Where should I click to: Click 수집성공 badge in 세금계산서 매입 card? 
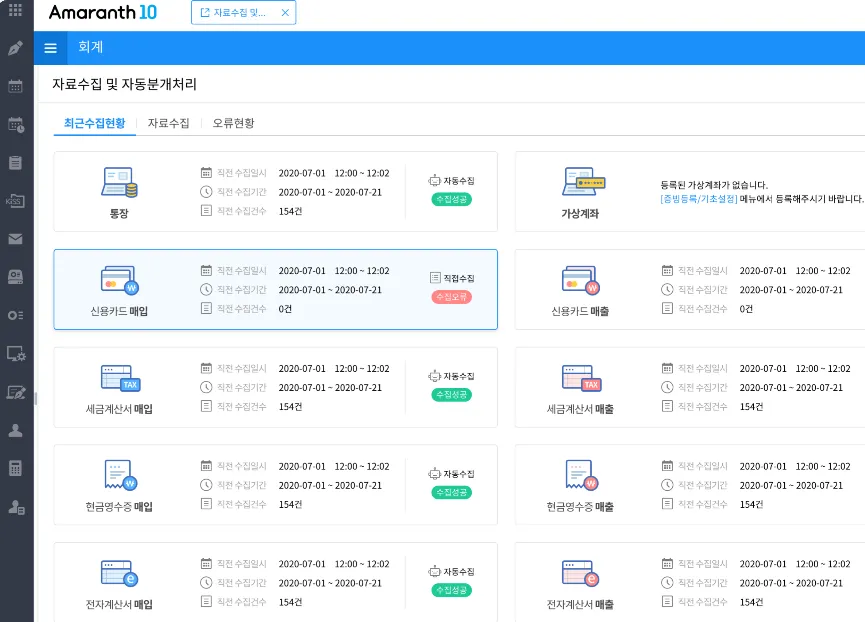point(451,395)
